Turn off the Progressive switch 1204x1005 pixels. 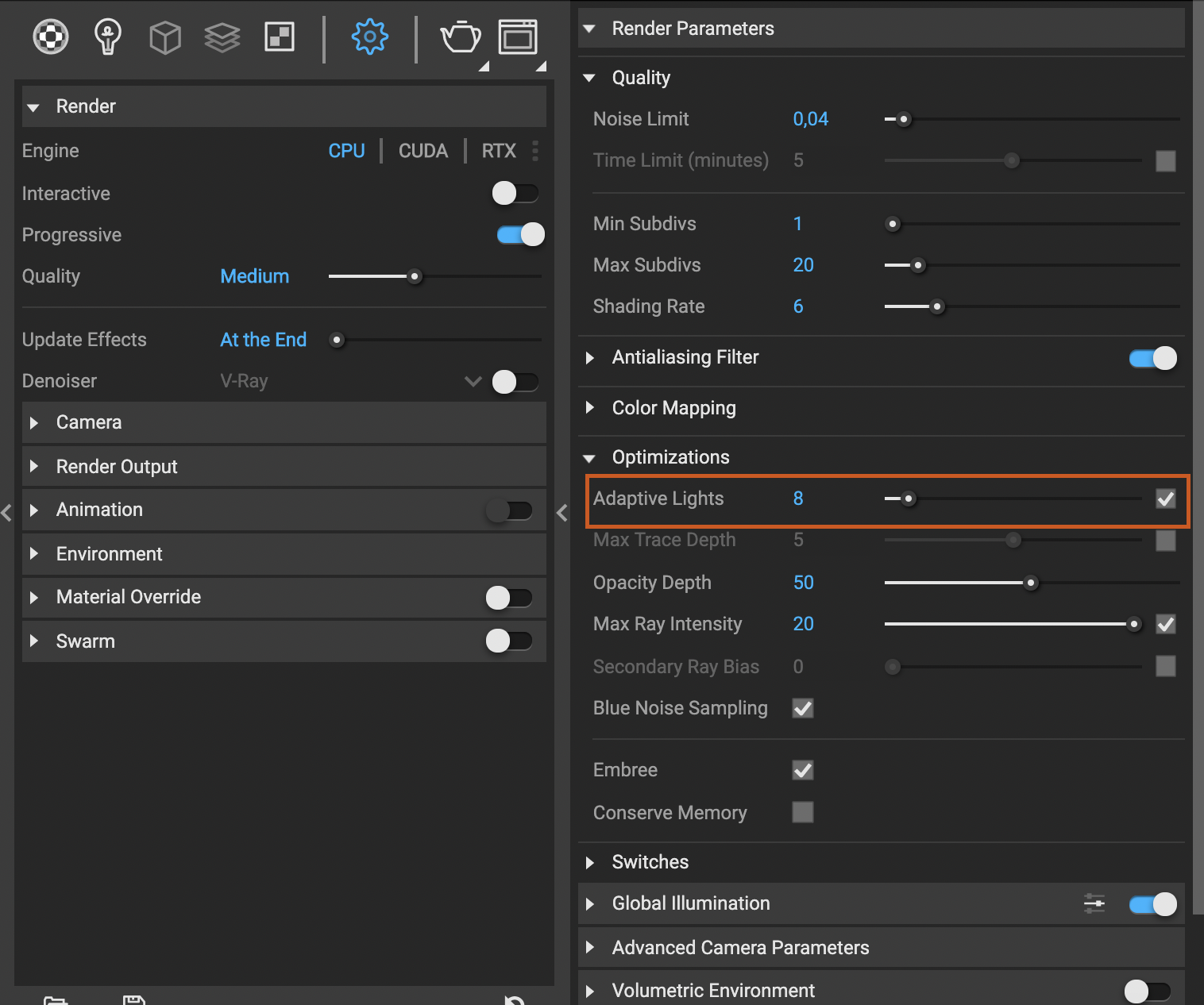[521, 234]
